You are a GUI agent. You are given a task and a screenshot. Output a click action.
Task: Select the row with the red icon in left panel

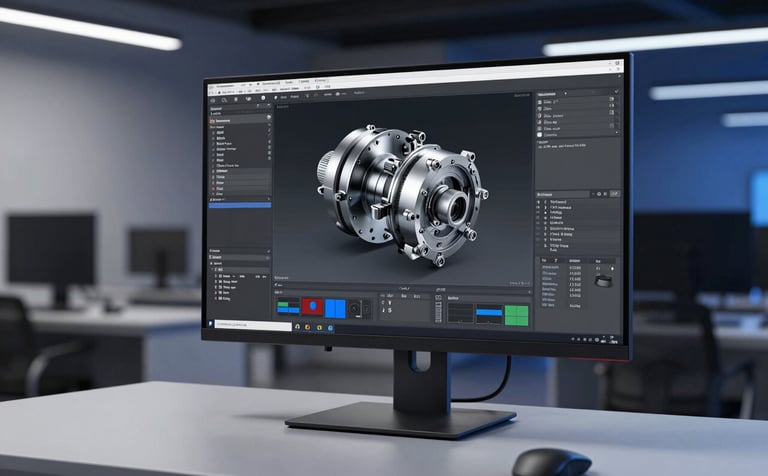pyautogui.click(x=240, y=120)
